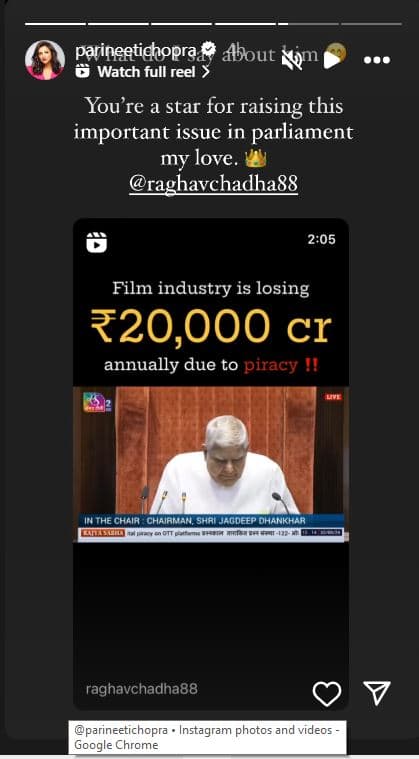Expand the chevron after Watch full reel
This screenshot has height=759, width=419.
point(206,72)
